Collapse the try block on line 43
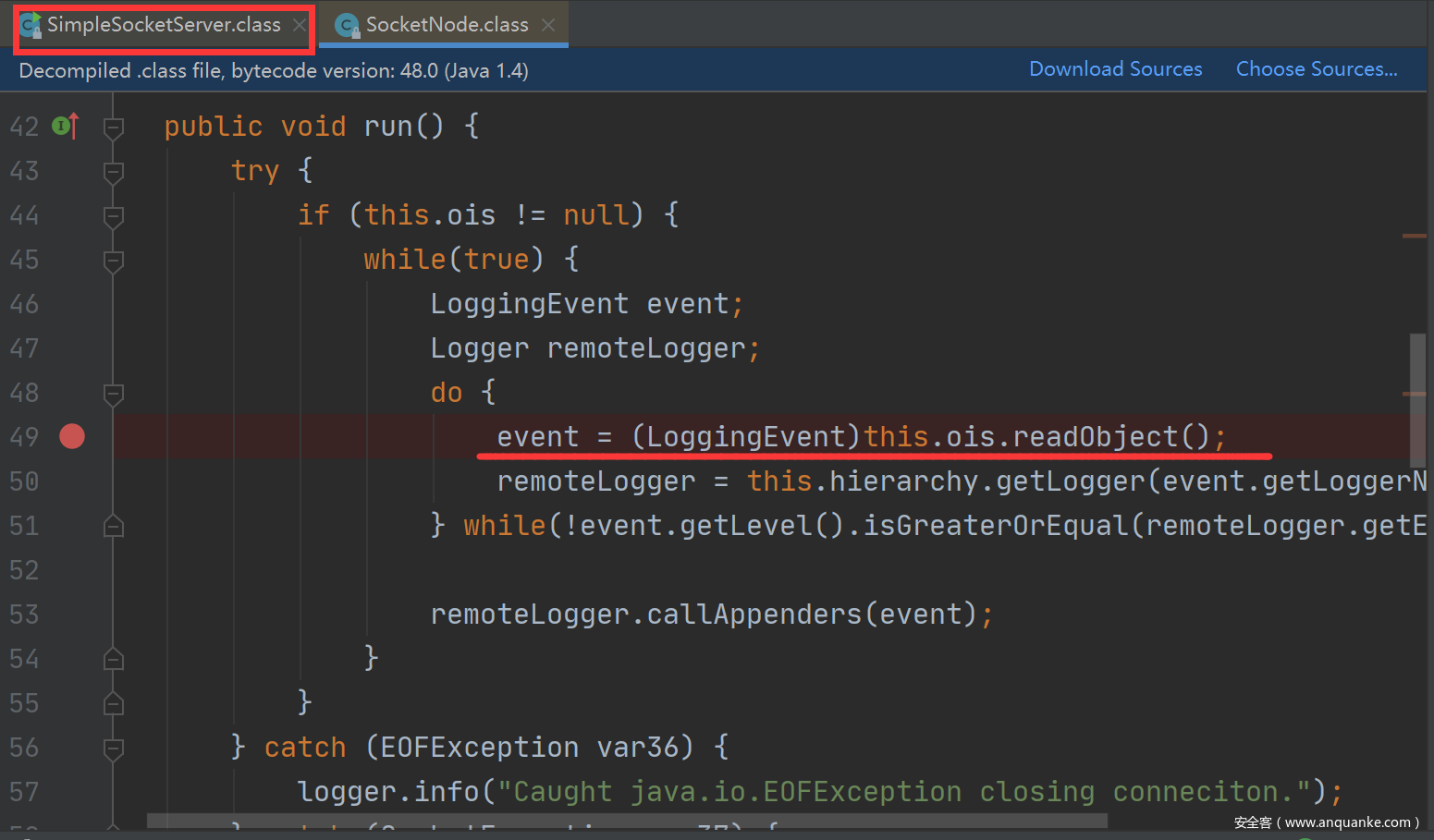 114,171
